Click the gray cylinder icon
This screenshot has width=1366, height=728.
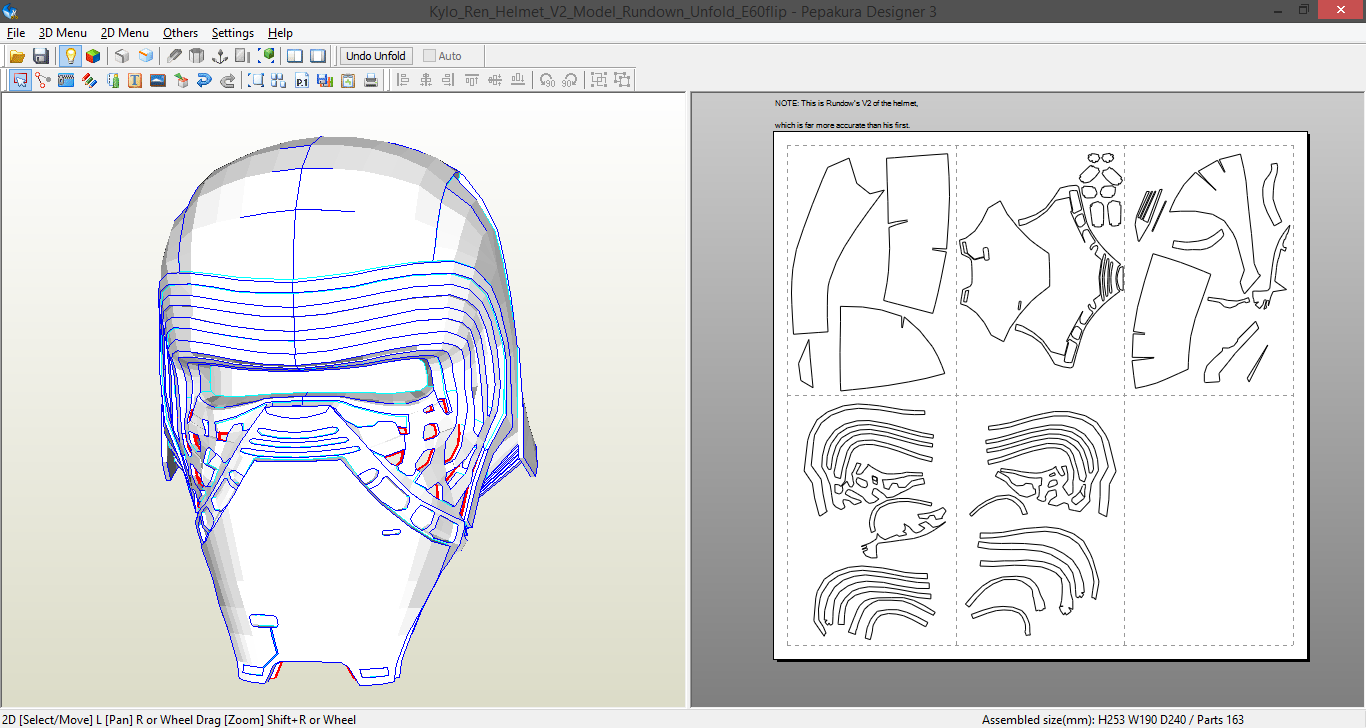coord(197,56)
